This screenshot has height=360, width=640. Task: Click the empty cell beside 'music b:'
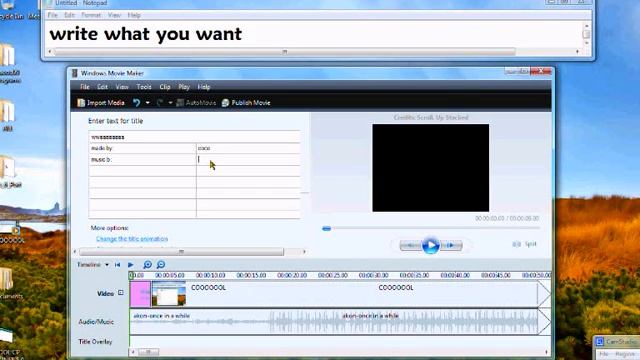tap(248, 160)
